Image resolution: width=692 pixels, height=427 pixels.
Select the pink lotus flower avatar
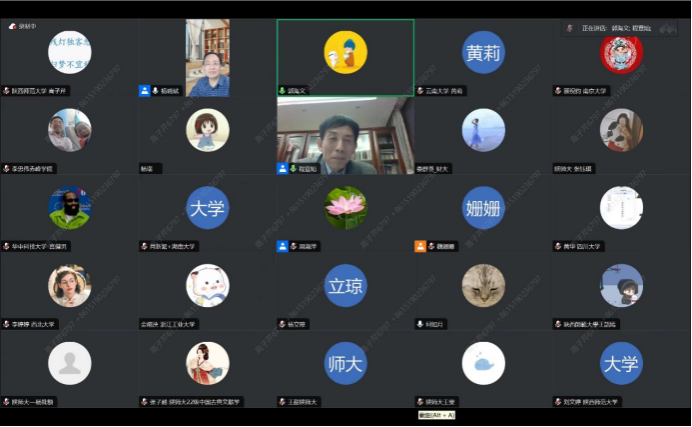pos(345,207)
